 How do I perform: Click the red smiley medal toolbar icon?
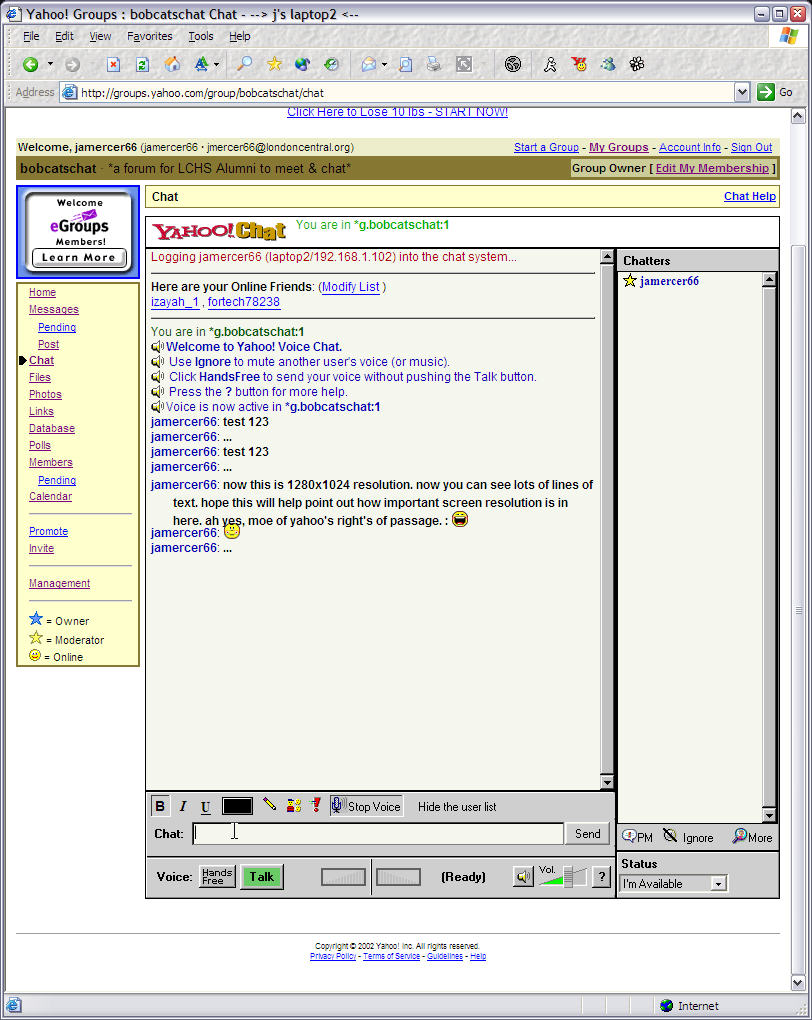(x=578, y=64)
